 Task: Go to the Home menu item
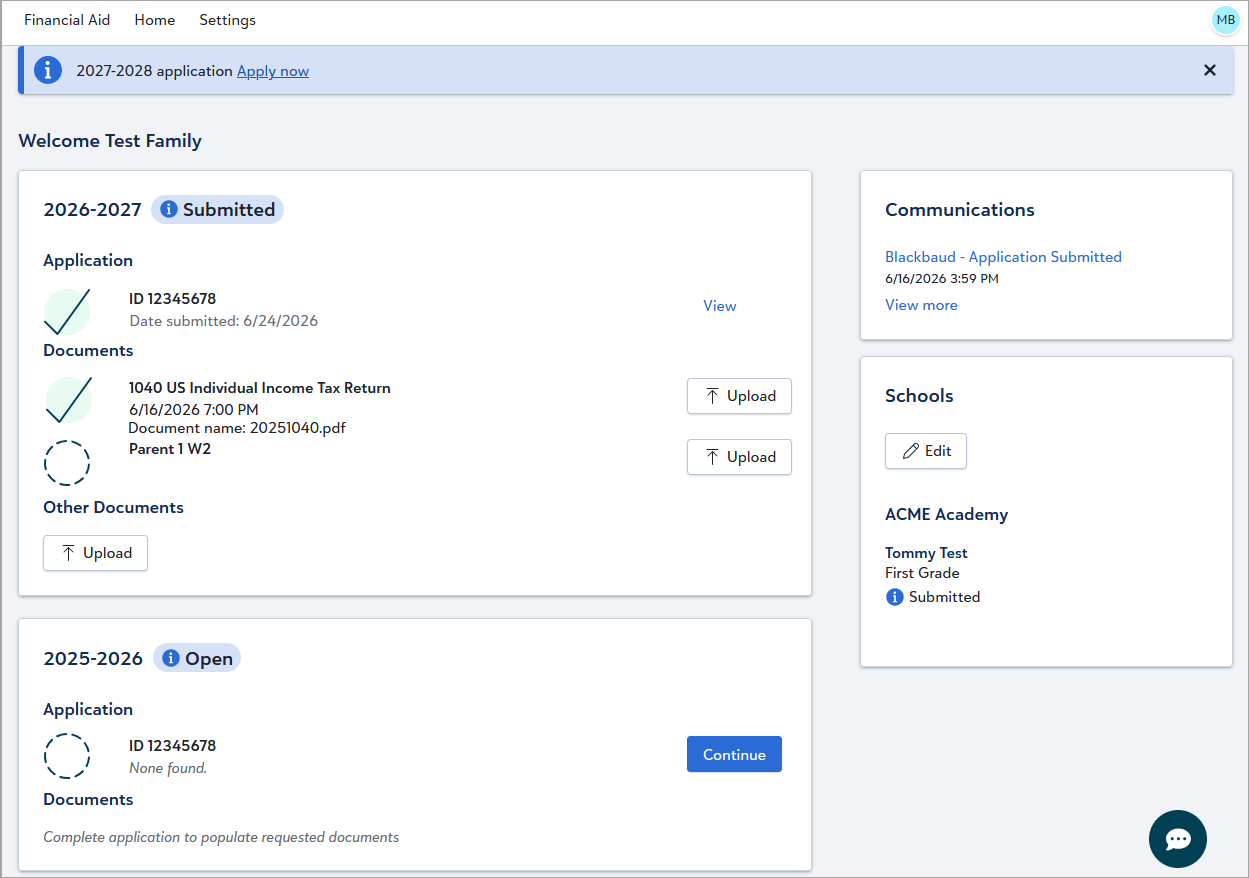pyautogui.click(x=154, y=20)
